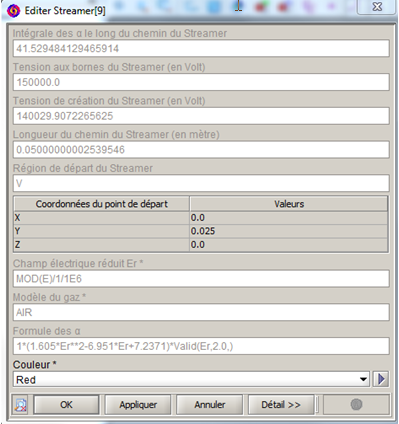Image resolution: width=399 pixels, height=424 pixels.
Task: Open the Red colour combo box
Action: tap(191, 379)
